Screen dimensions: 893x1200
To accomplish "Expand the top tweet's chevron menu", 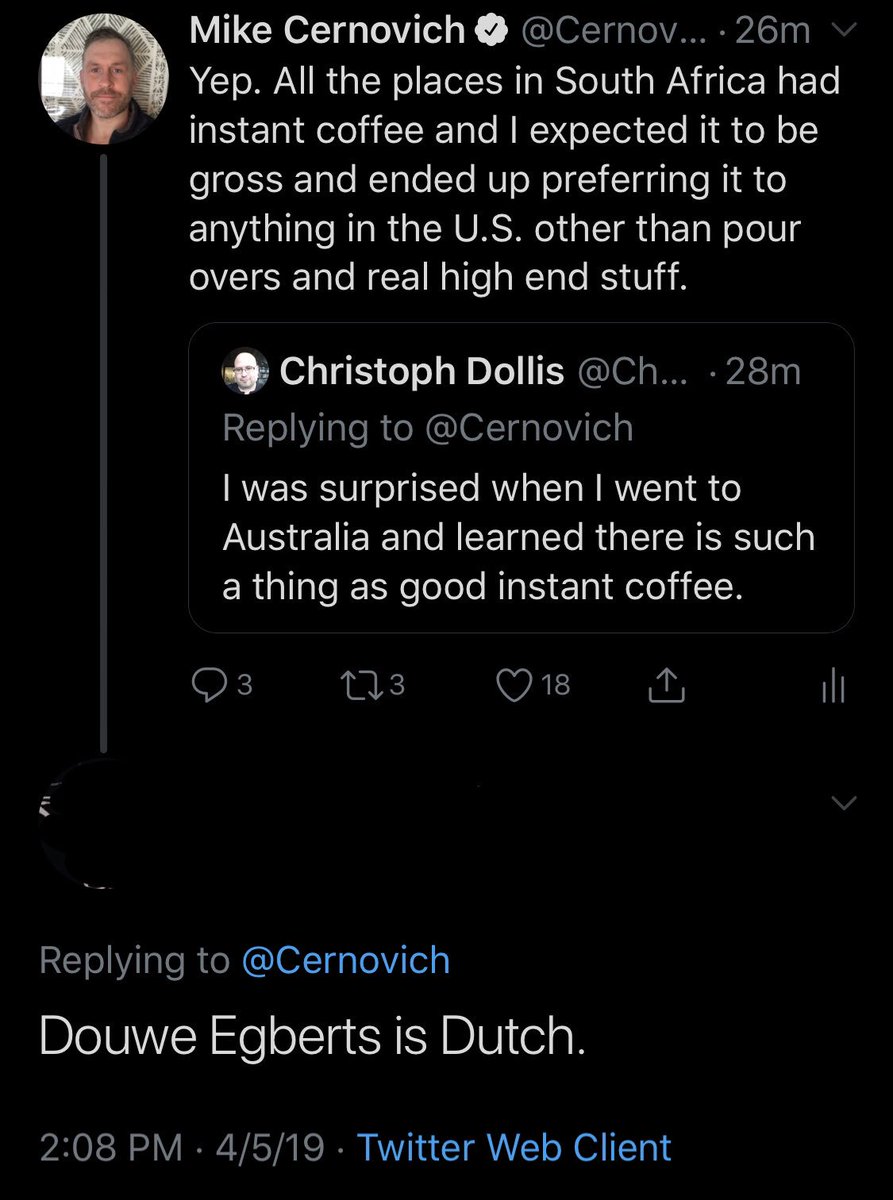I will point(845,31).
